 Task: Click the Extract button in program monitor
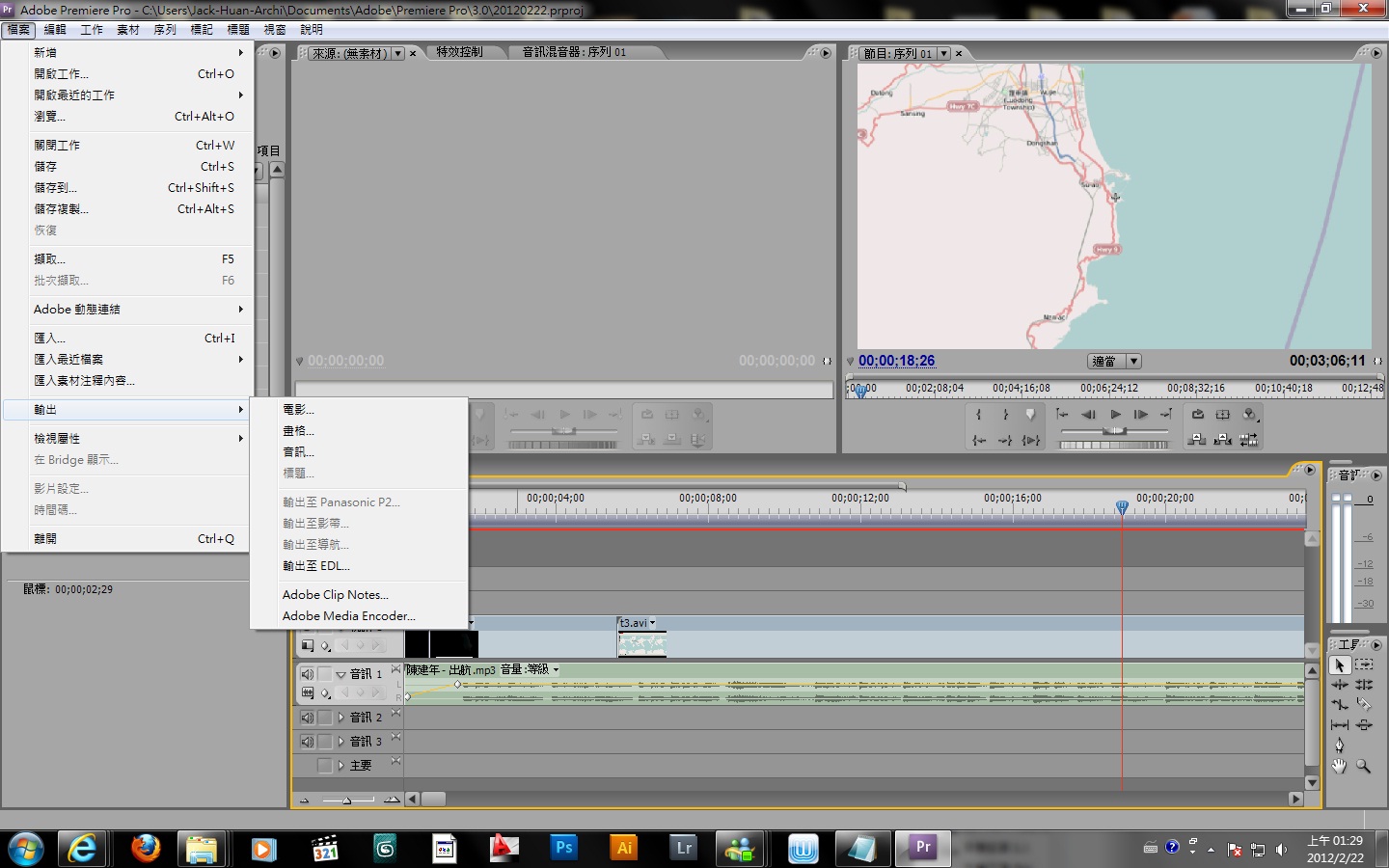[x=1223, y=440]
